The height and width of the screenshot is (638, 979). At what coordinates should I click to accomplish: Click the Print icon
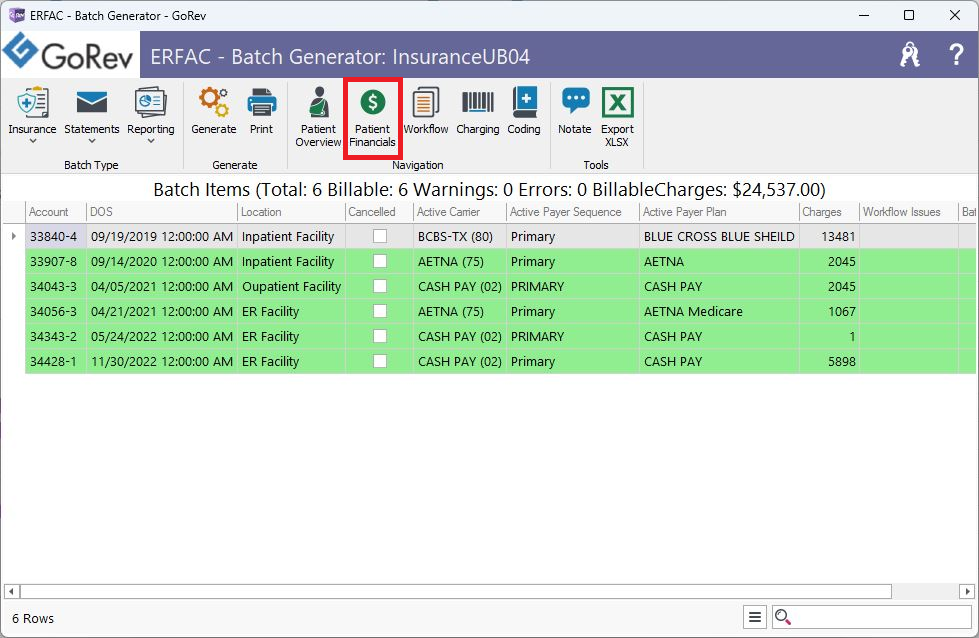click(x=262, y=102)
